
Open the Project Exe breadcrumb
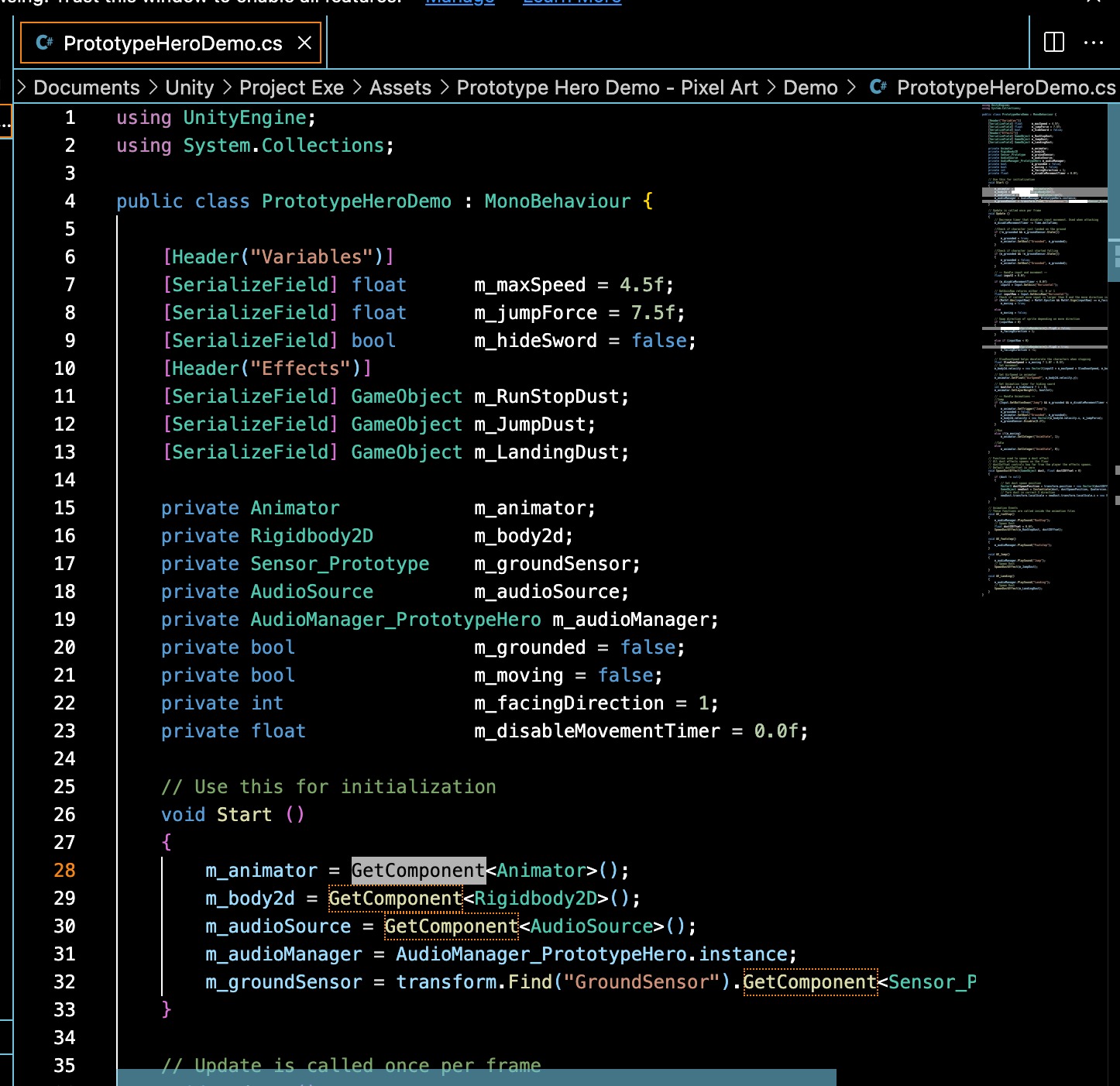point(291,88)
